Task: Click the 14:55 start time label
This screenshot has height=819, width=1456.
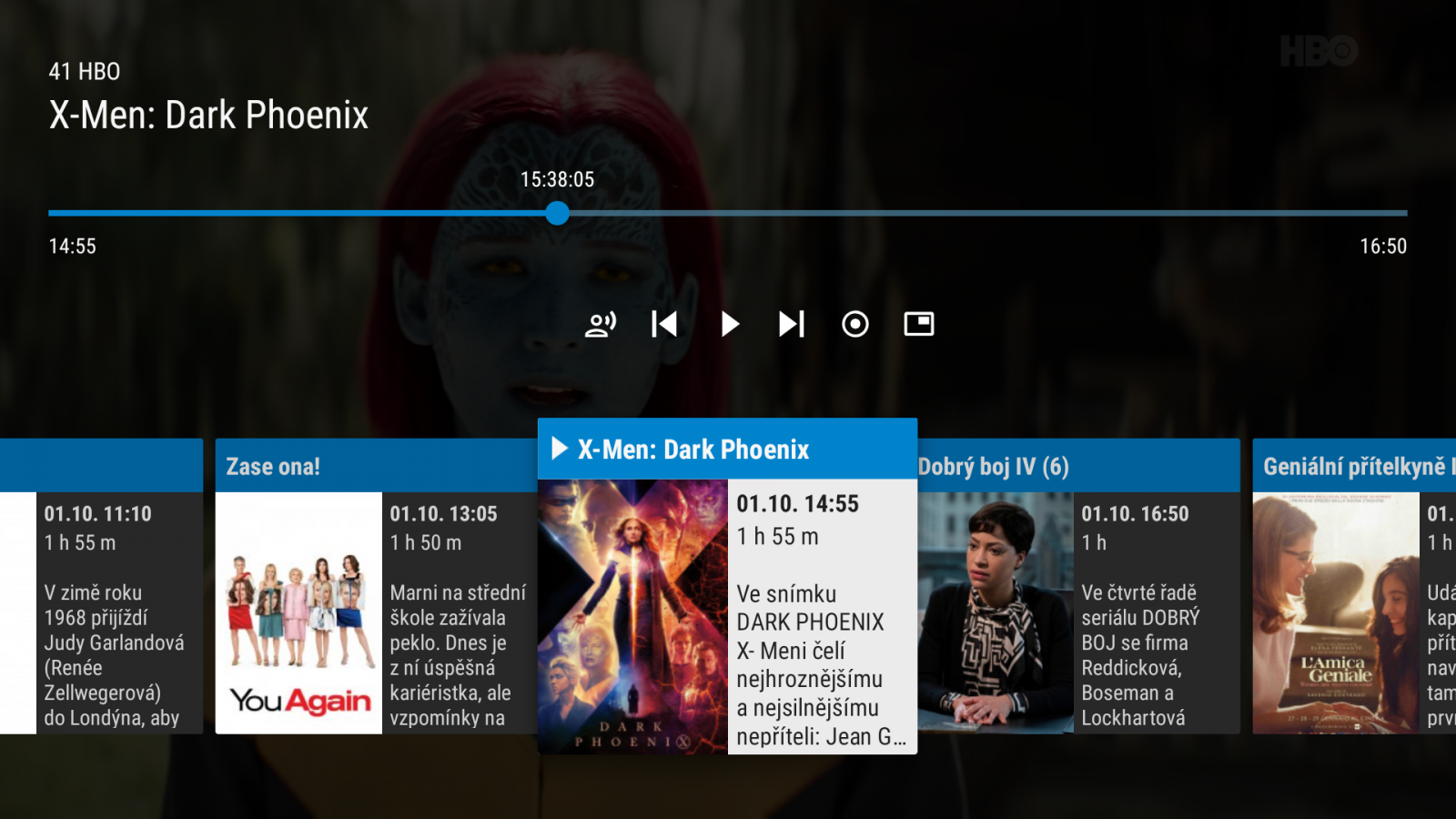Action: pos(72,247)
